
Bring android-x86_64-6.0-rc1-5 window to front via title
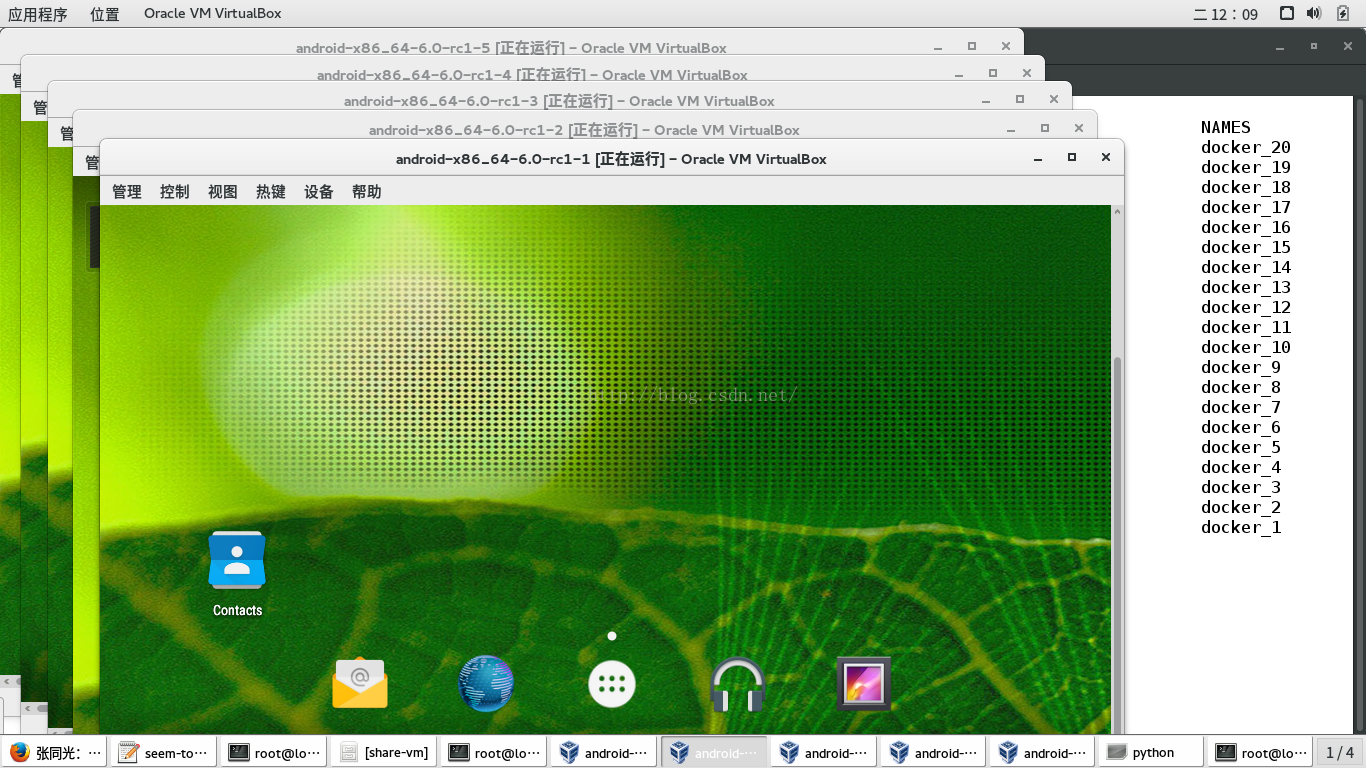511,48
